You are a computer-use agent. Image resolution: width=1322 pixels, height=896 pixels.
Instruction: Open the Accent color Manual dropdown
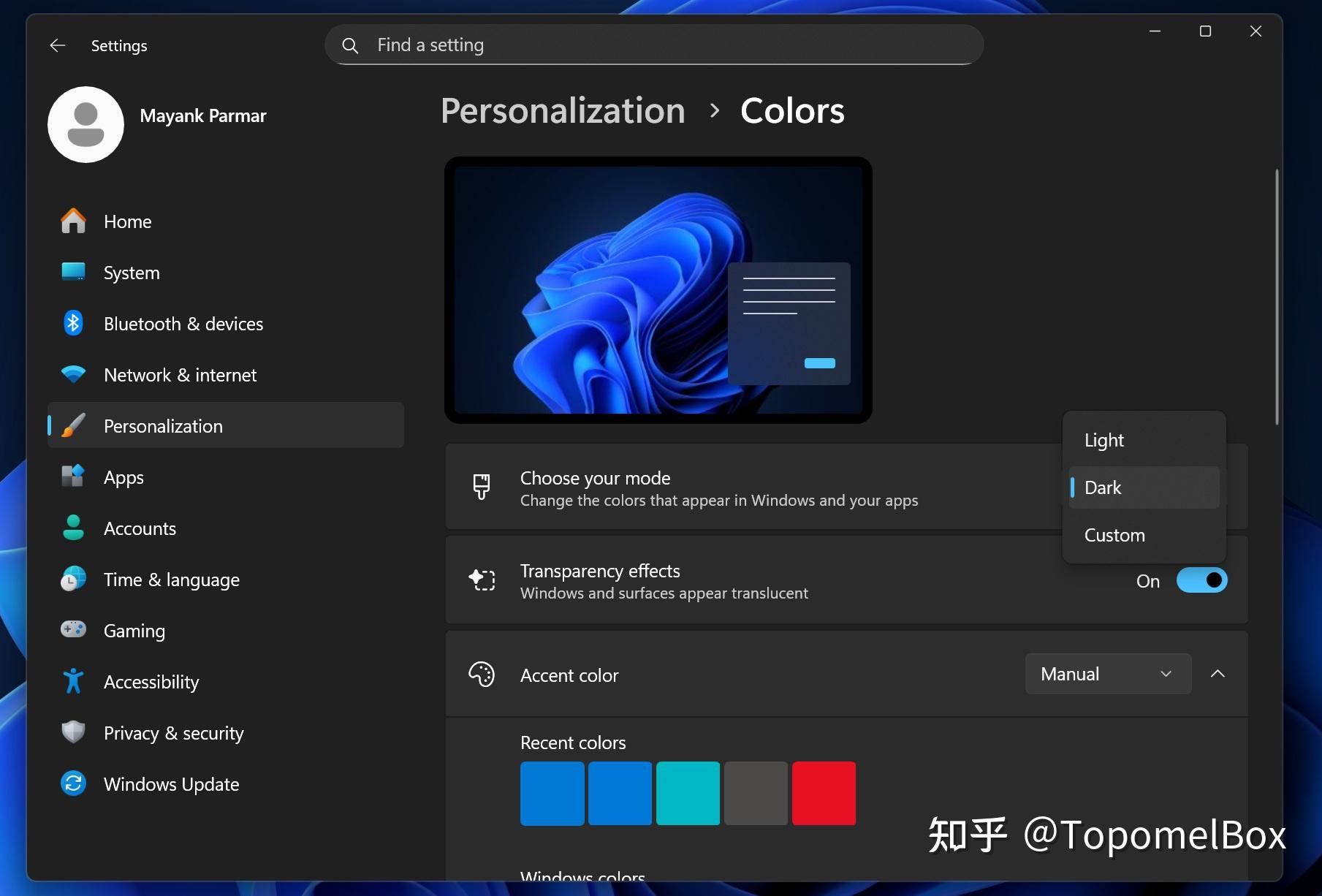click(x=1108, y=674)
